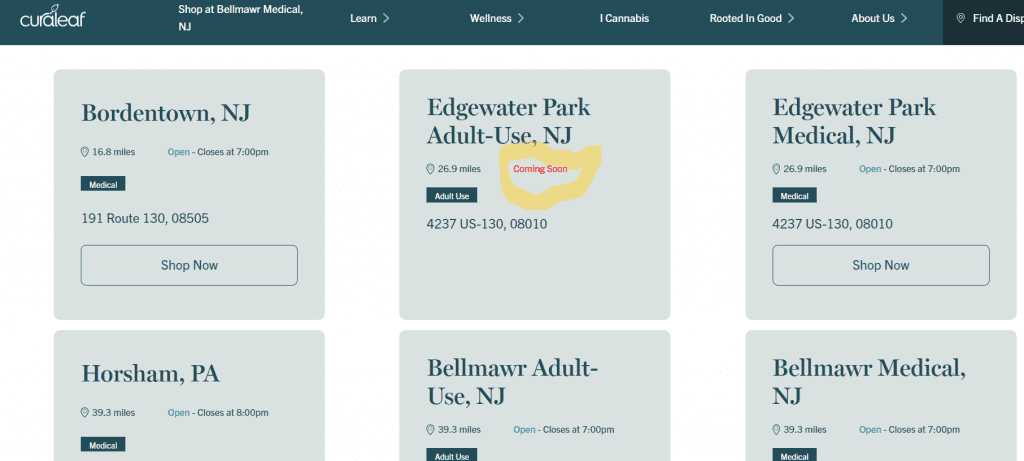Image resolution: width=1024 pixels, height=461 pixels.
Task: Open the About Us nav item
Action: (x=873, y=18)
